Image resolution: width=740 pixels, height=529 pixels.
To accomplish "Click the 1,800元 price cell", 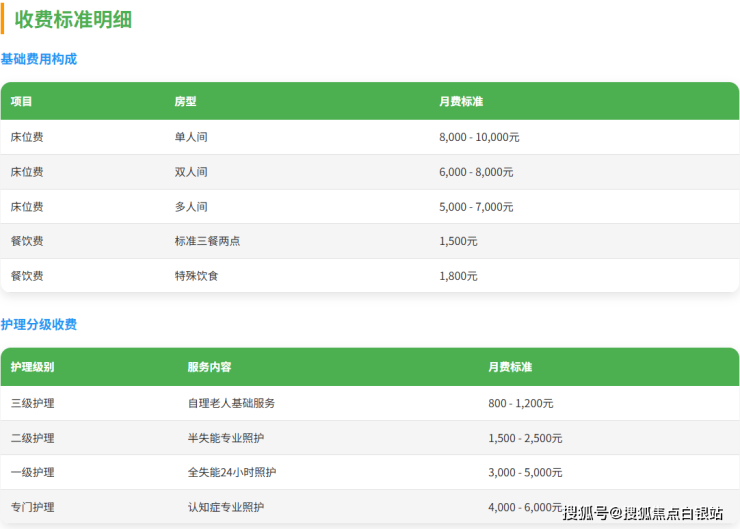I will coord(458,276).
